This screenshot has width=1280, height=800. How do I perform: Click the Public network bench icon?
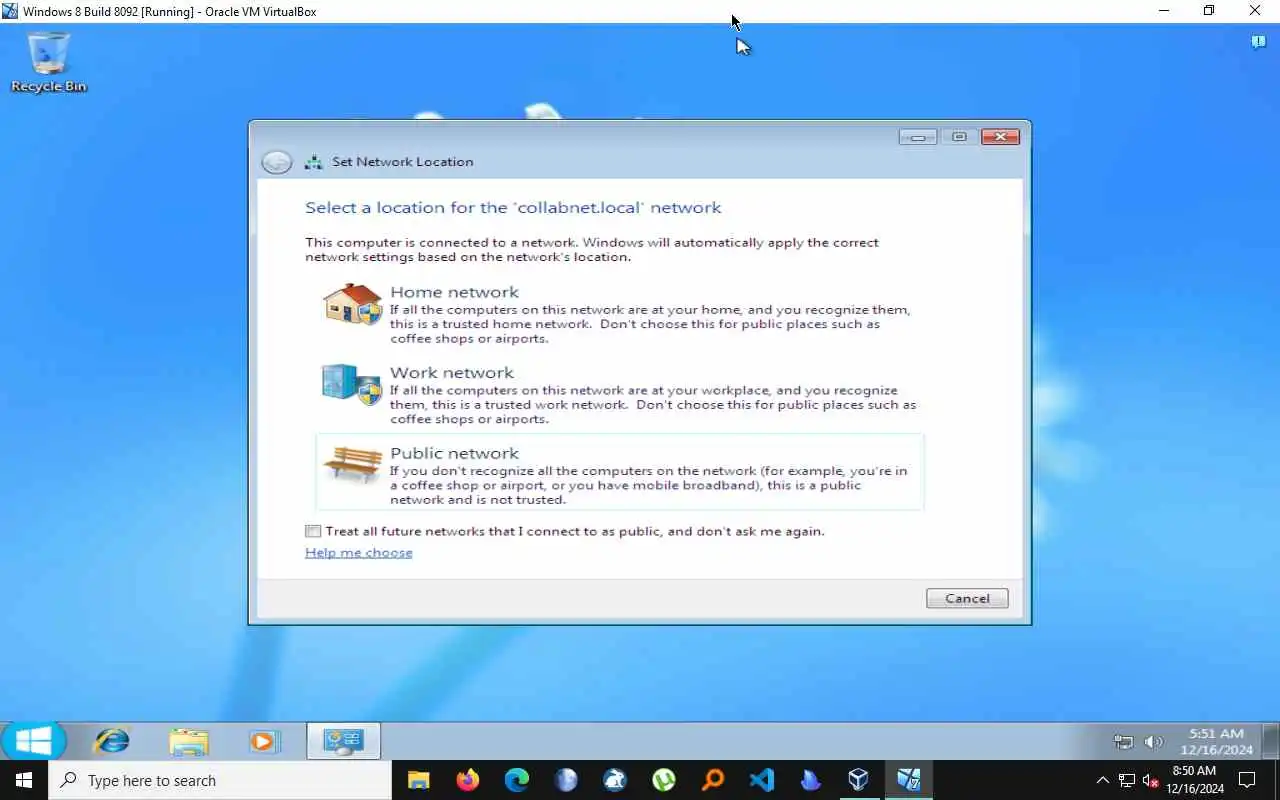[352, 464]
